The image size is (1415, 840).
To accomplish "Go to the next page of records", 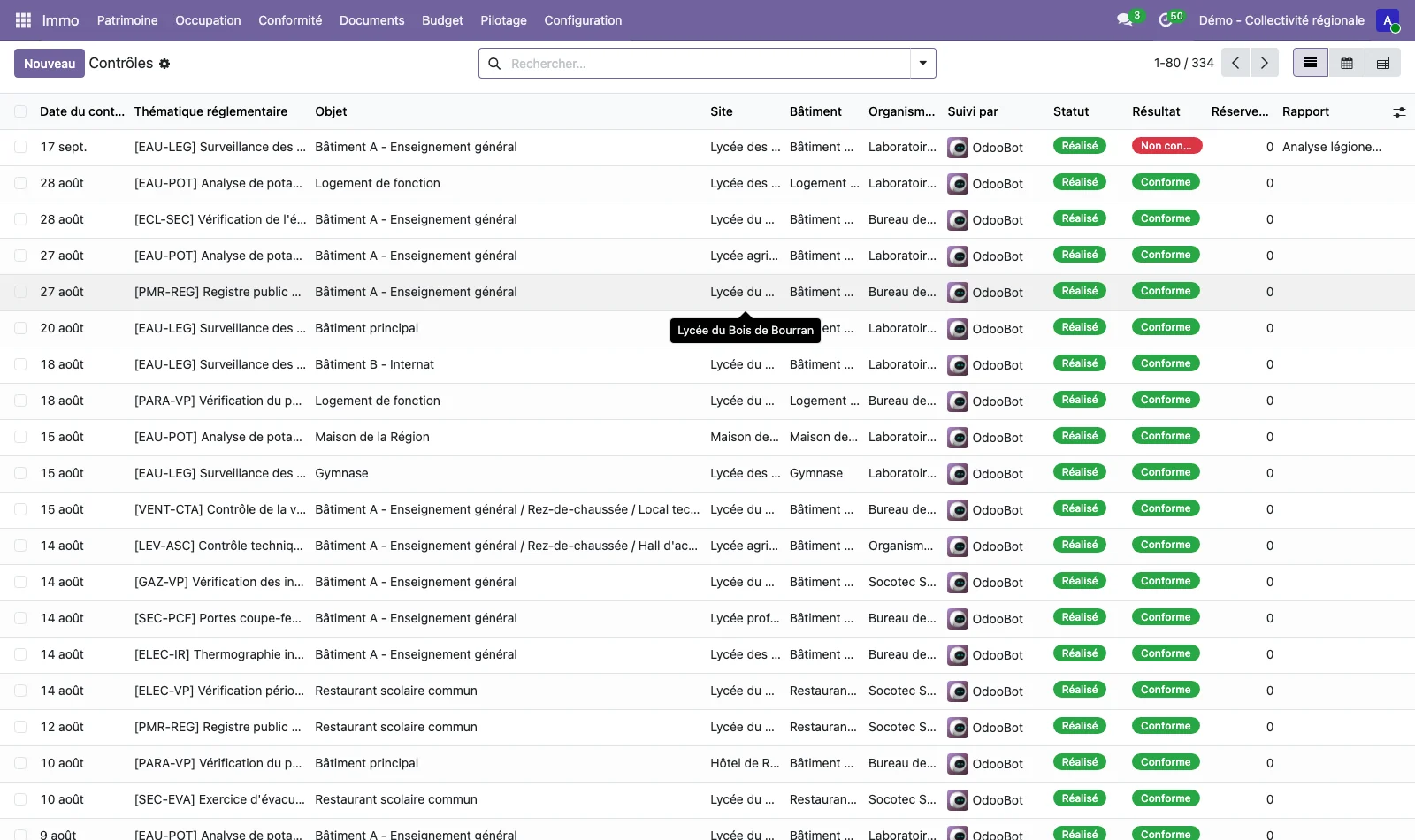I will (1265, 63).
